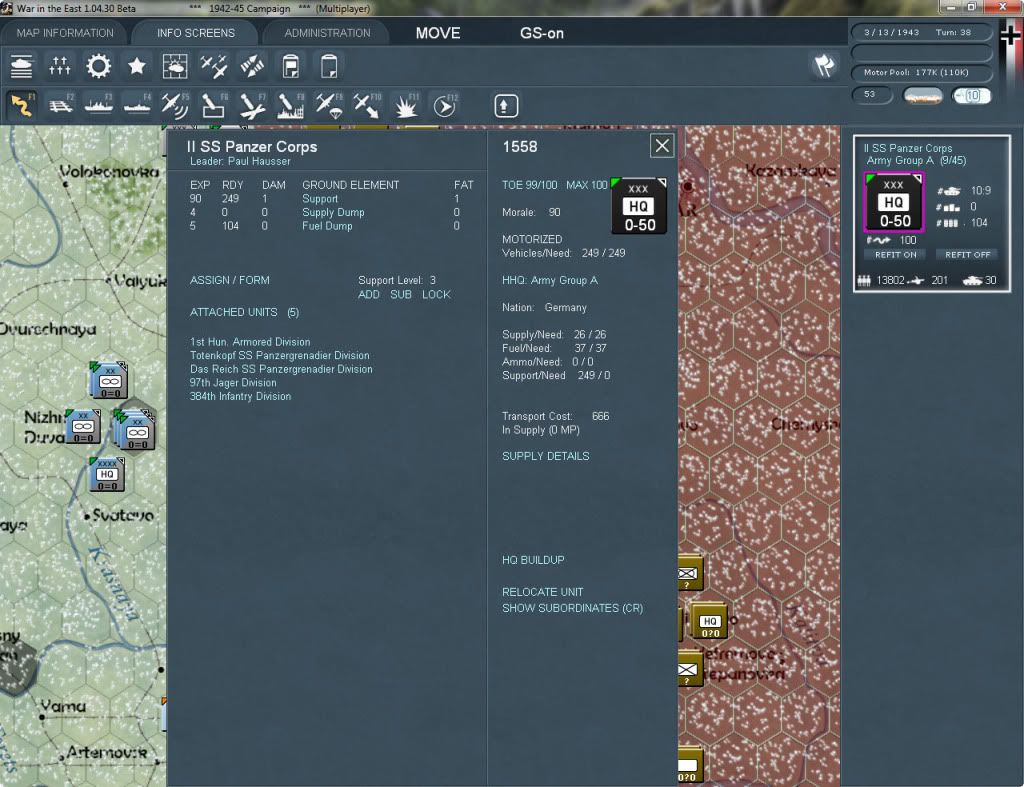Select the 97th Jager Division entry
The image size is (1024, 787).
(x=233, y=383)
